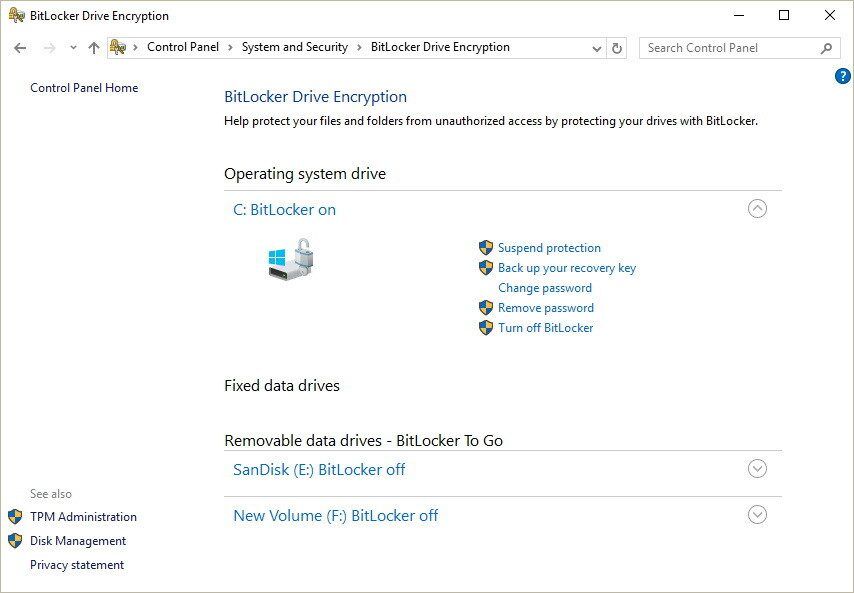Open the blue Help button
Image resolution: width=854 pixels, height=593 pixels.
click(x=842, y=76)
